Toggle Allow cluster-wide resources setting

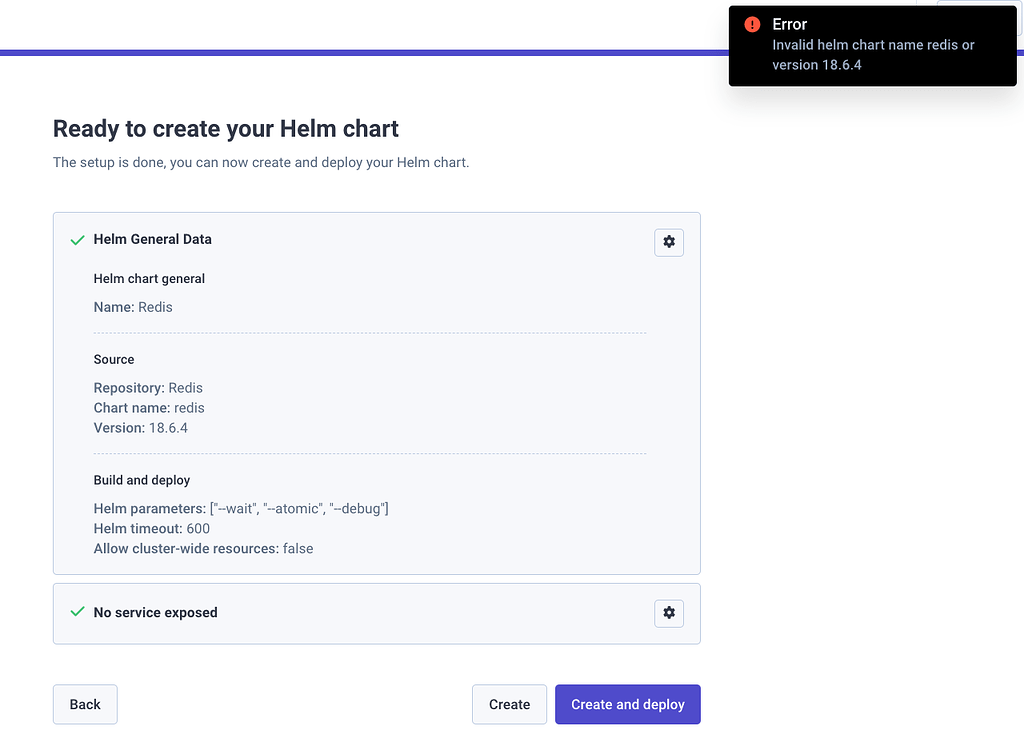tap(203, 548)
